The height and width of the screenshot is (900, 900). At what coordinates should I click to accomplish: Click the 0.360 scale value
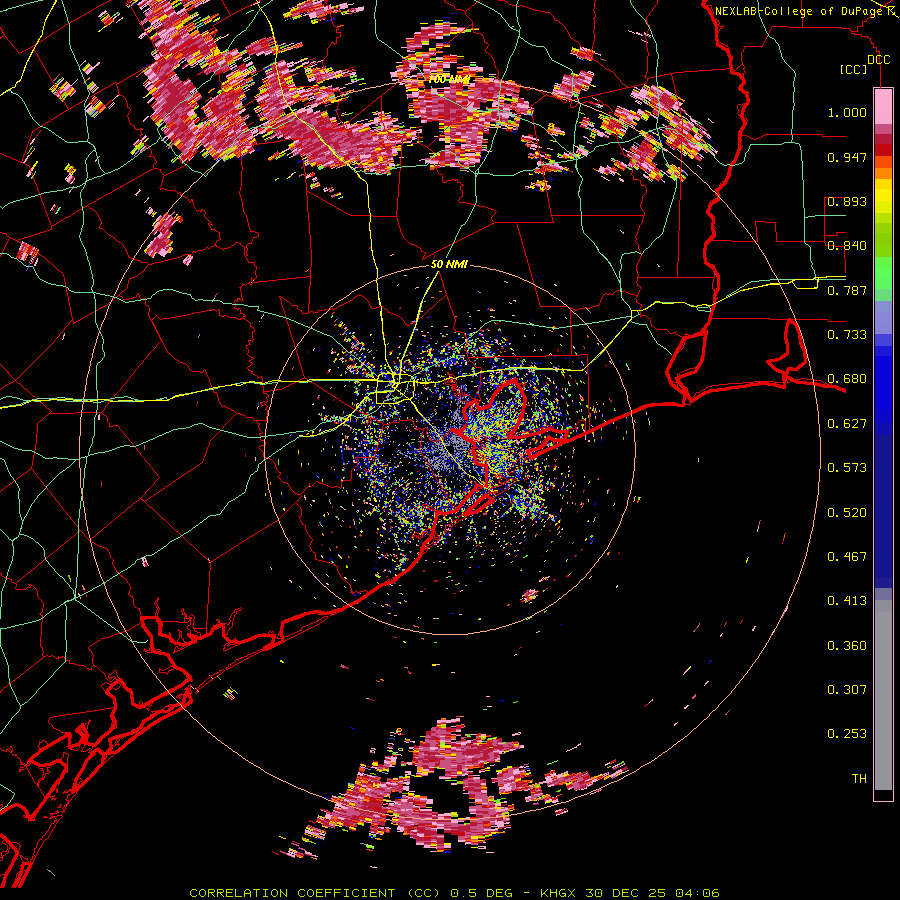pos(847,646)
